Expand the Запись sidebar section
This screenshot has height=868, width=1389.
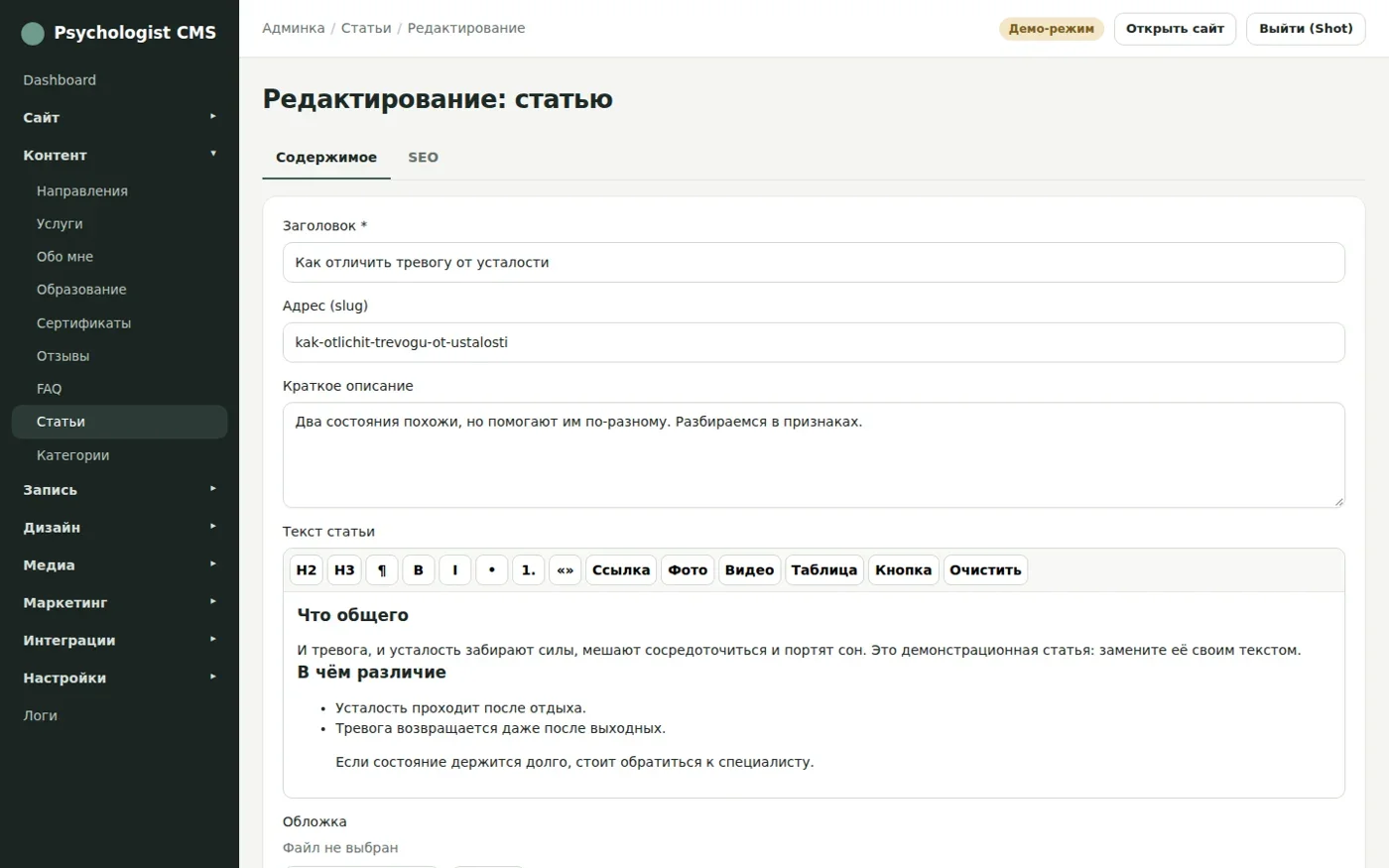click(119, 490)
